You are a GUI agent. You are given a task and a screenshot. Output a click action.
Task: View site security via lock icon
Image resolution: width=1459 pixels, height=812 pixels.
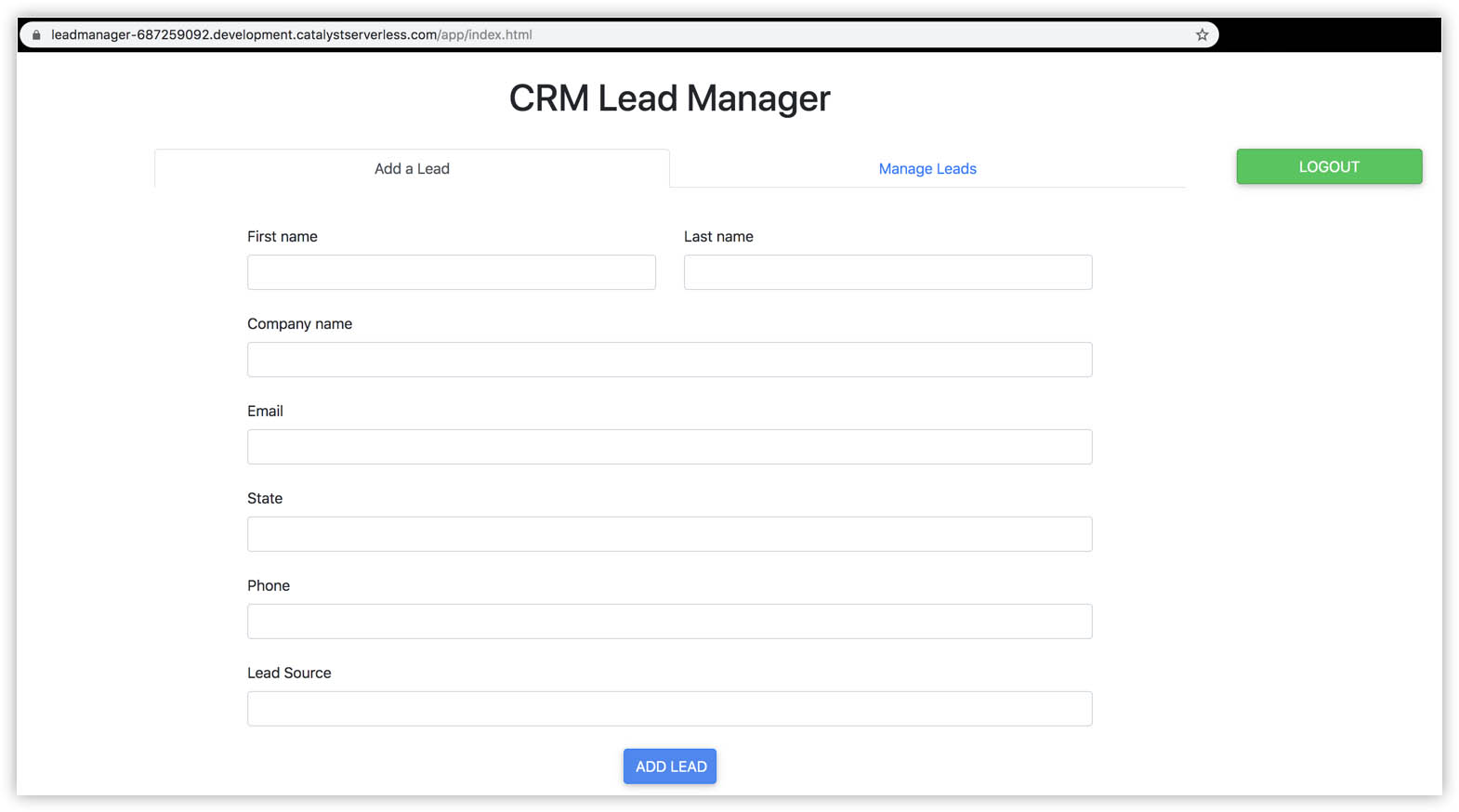coord(36,35)
